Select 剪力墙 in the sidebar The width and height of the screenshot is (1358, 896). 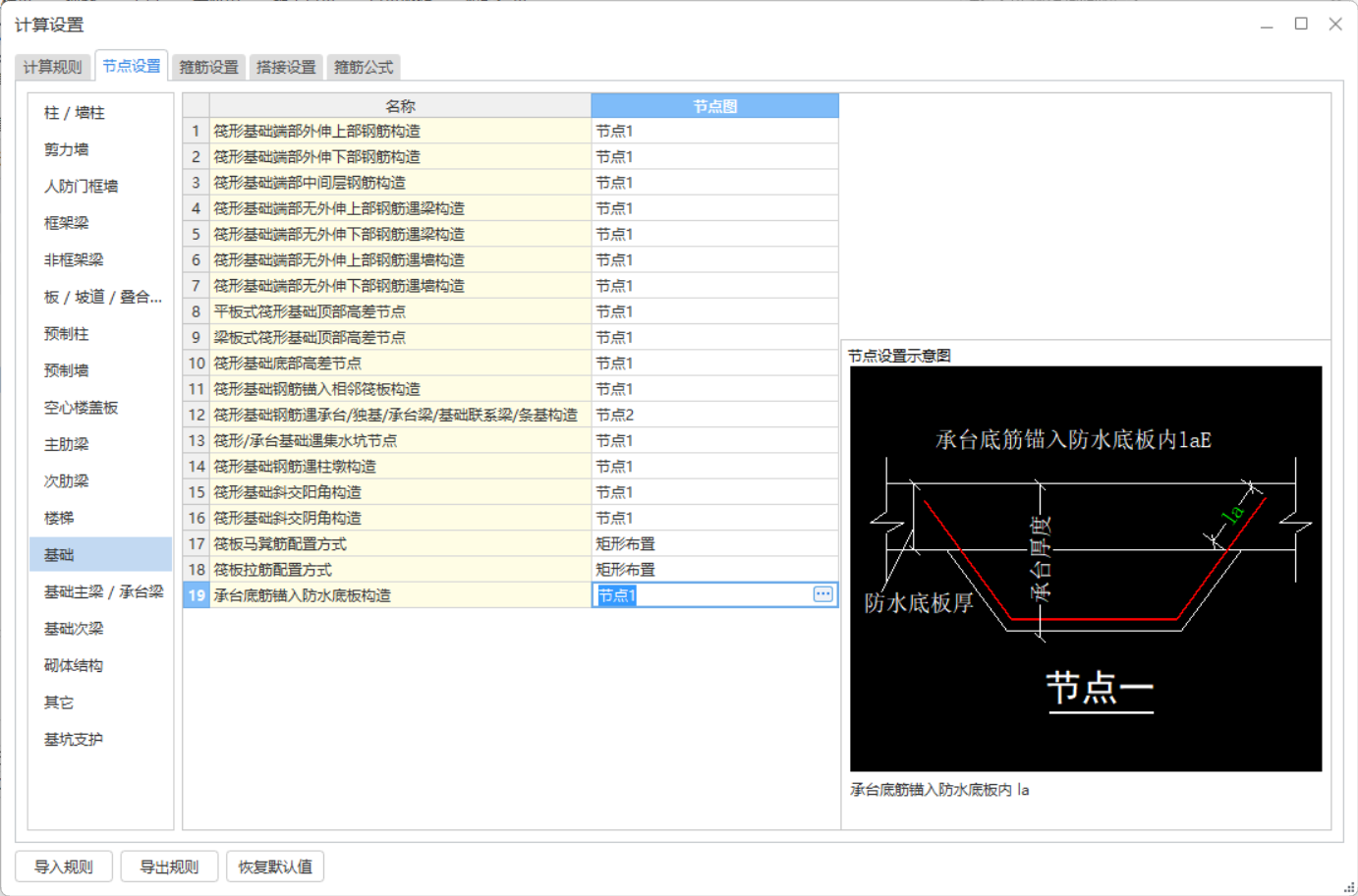click(100, 149)
